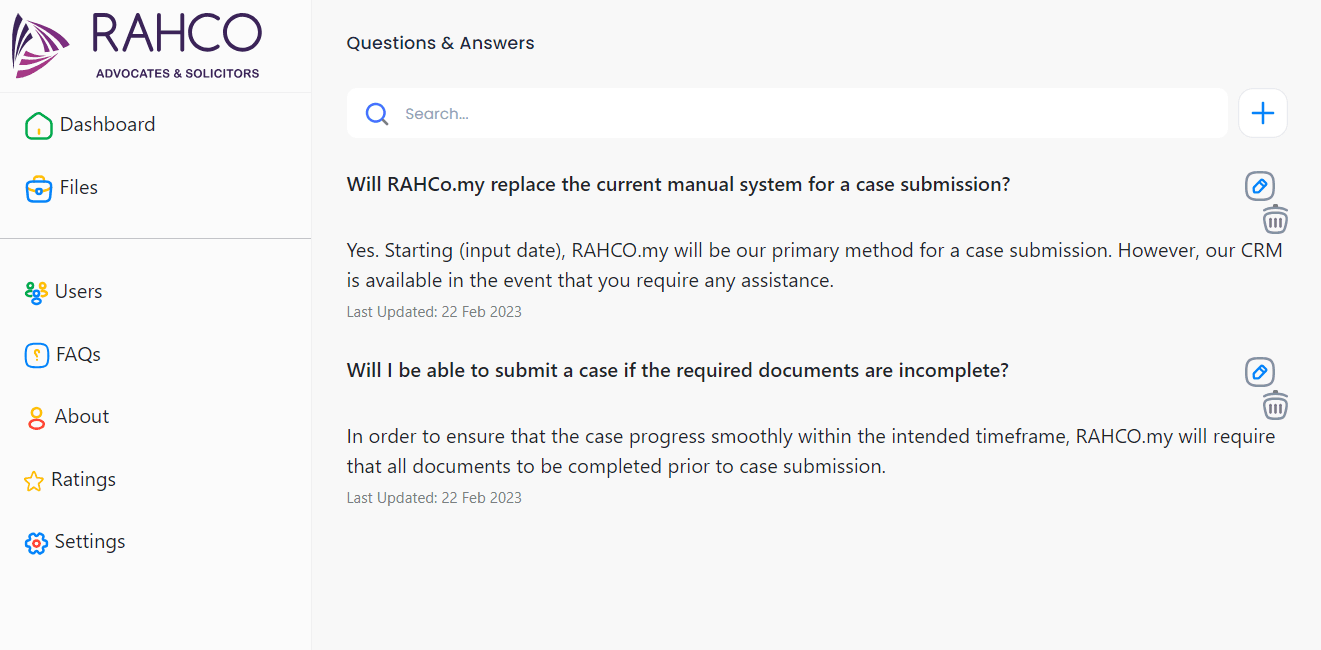
Task: Open the Dashboard menu item
Action: 107,125
